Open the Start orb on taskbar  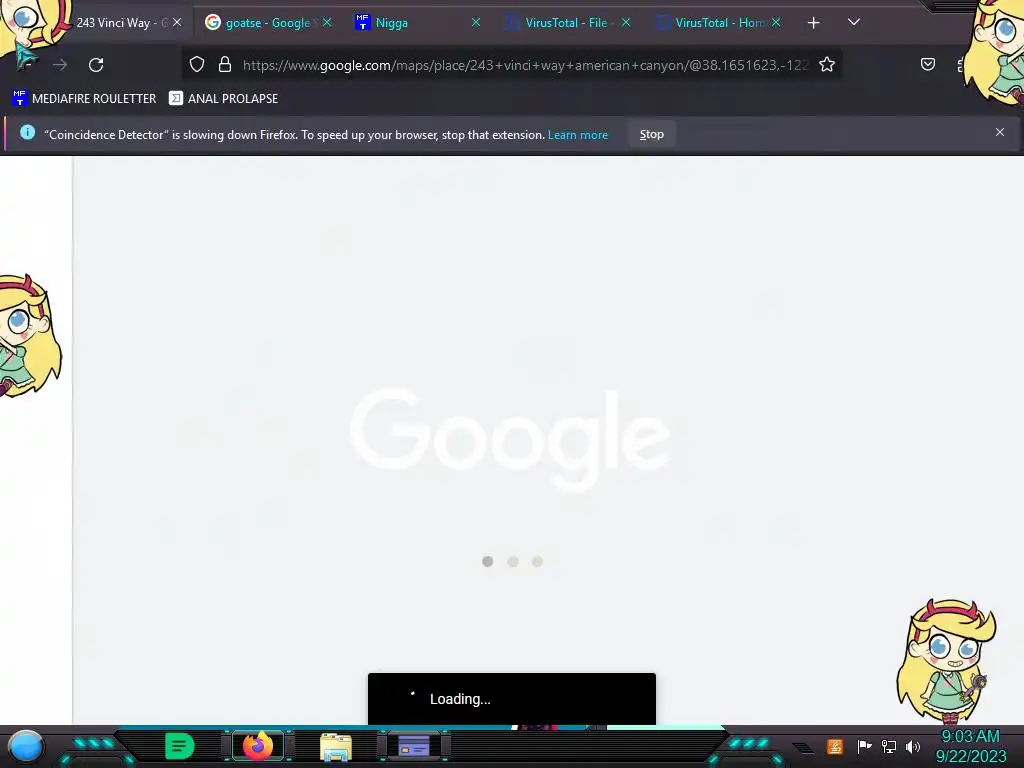(x=26, y=747)
